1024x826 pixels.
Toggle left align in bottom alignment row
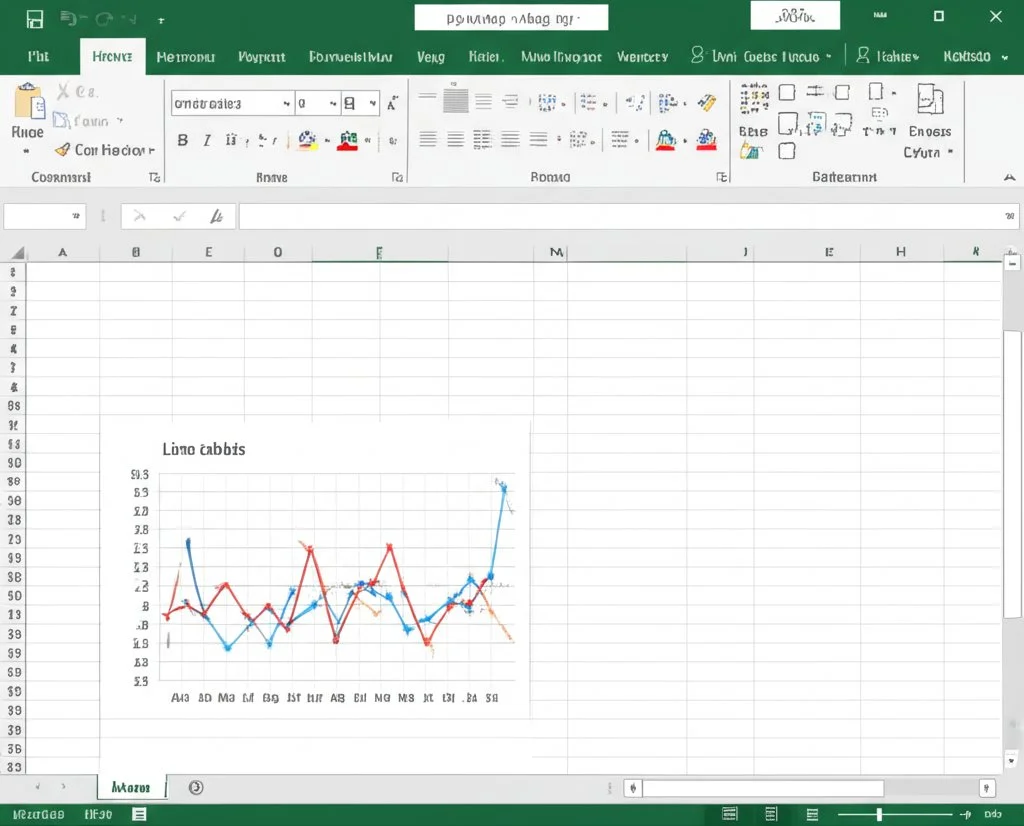pos(428,139)
